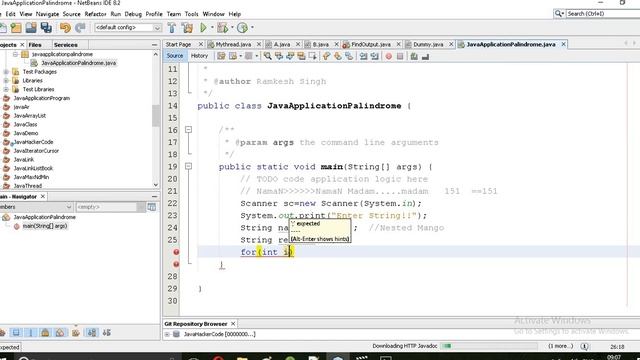Open the Source menu
Screen dimensions: 640x360
71,14
